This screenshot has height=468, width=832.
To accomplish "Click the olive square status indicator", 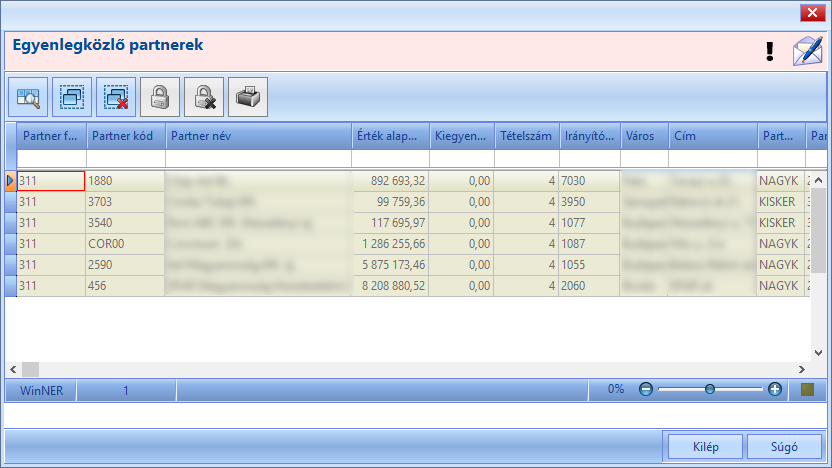I will [808, 390].
